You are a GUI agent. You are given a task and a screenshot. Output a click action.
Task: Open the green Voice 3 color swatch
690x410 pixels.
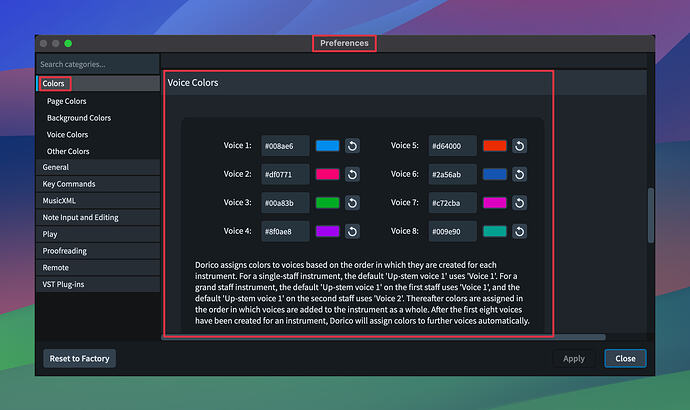(x=327, y=203)
